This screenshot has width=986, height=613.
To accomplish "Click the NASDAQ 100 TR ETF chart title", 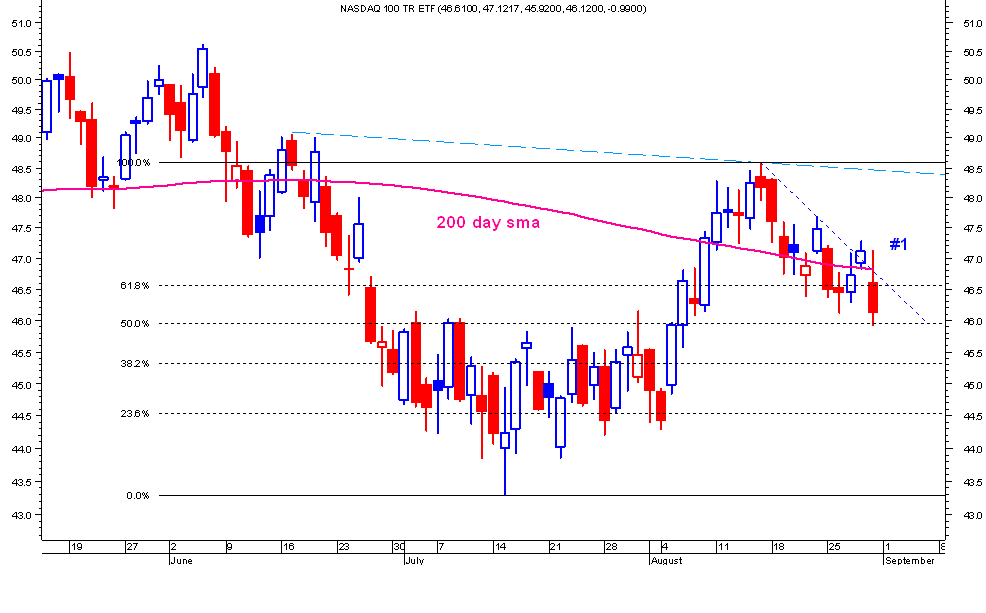I will point(493,9).
